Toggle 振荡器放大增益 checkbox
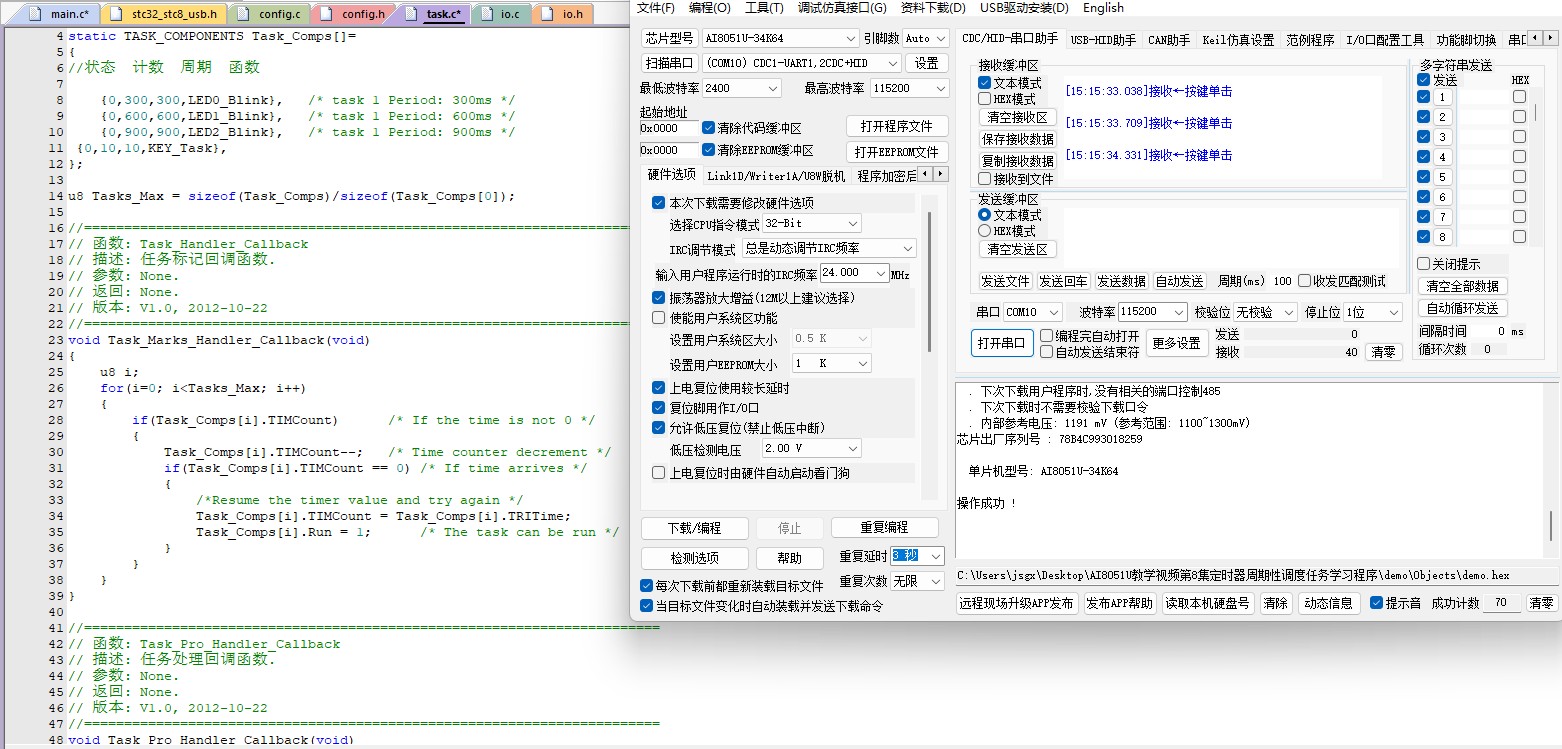This screenshot has height=749, width=1562. pyautogui.click(x=658, y=297)
